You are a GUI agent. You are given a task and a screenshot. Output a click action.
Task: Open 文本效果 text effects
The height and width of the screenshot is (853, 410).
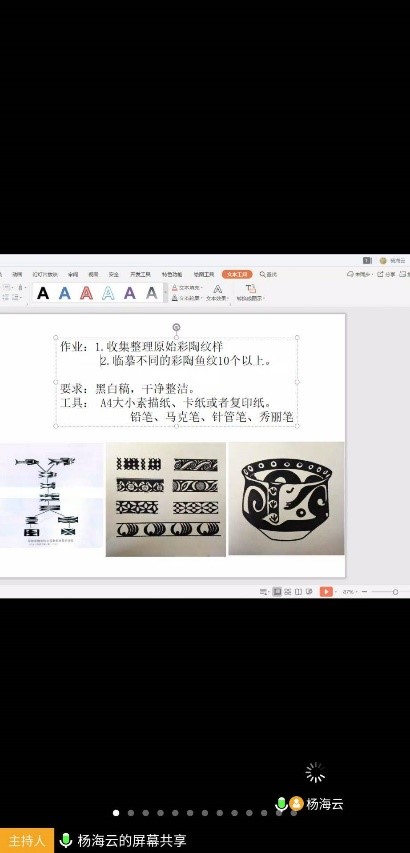pos(218,293)
